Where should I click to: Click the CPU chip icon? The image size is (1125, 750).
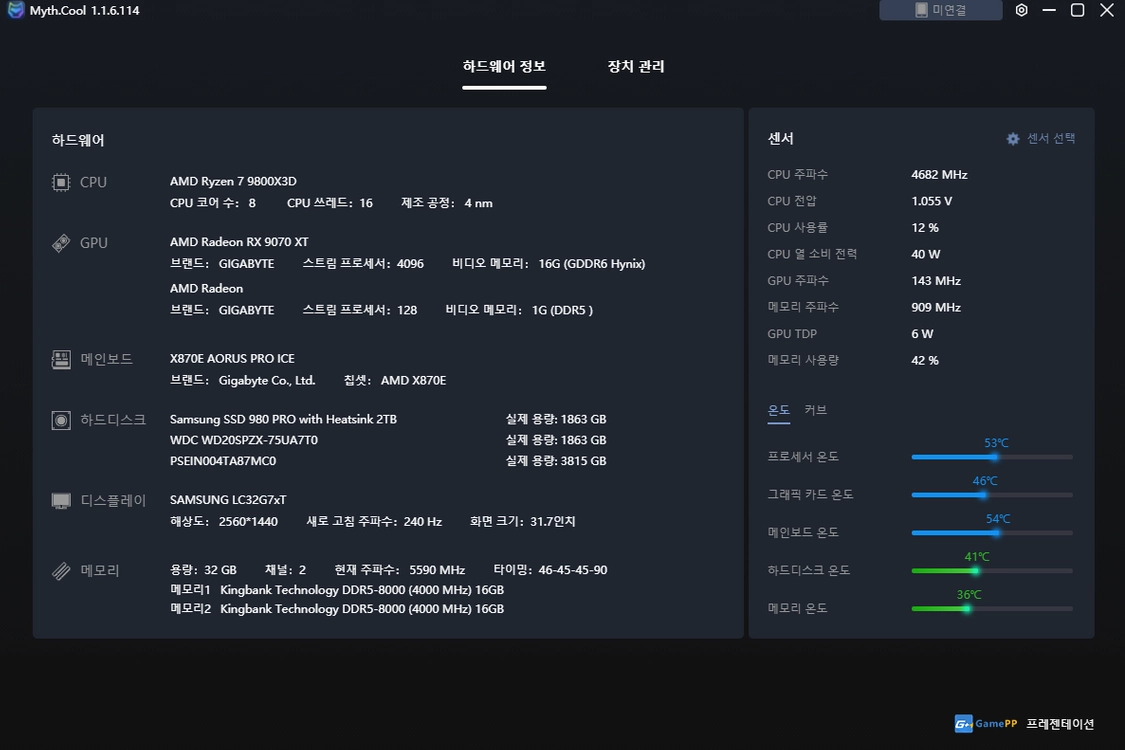point(61,182)
